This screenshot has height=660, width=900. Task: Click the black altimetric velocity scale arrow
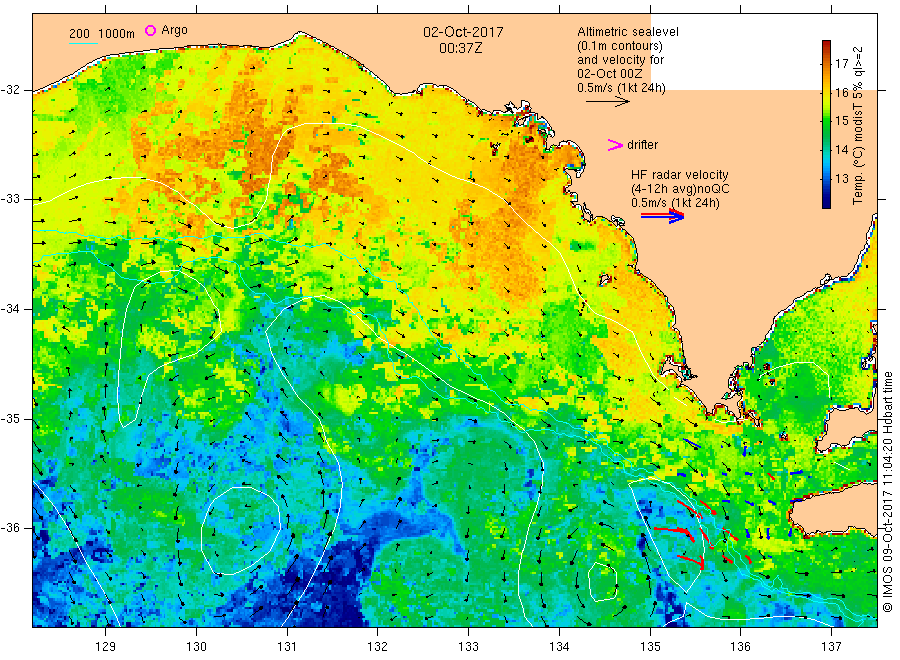point(608,102)
